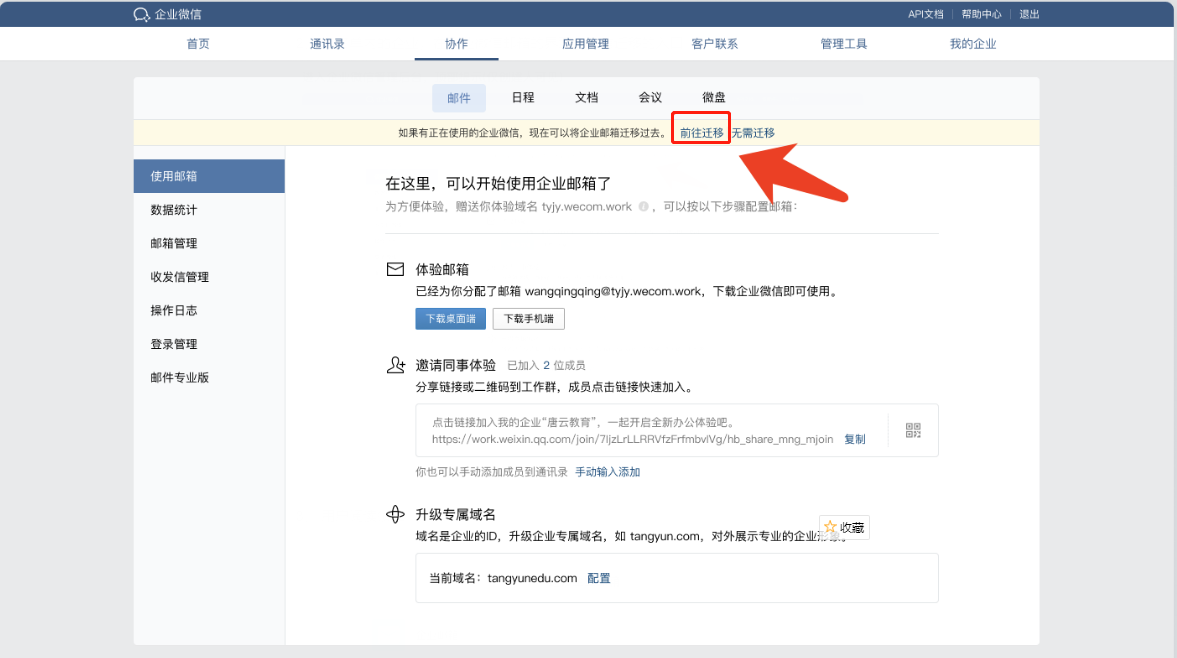Viewport: 1177px width, 658px height.
Task: Open the 我的企业 menu
Action: coord(973,44)
